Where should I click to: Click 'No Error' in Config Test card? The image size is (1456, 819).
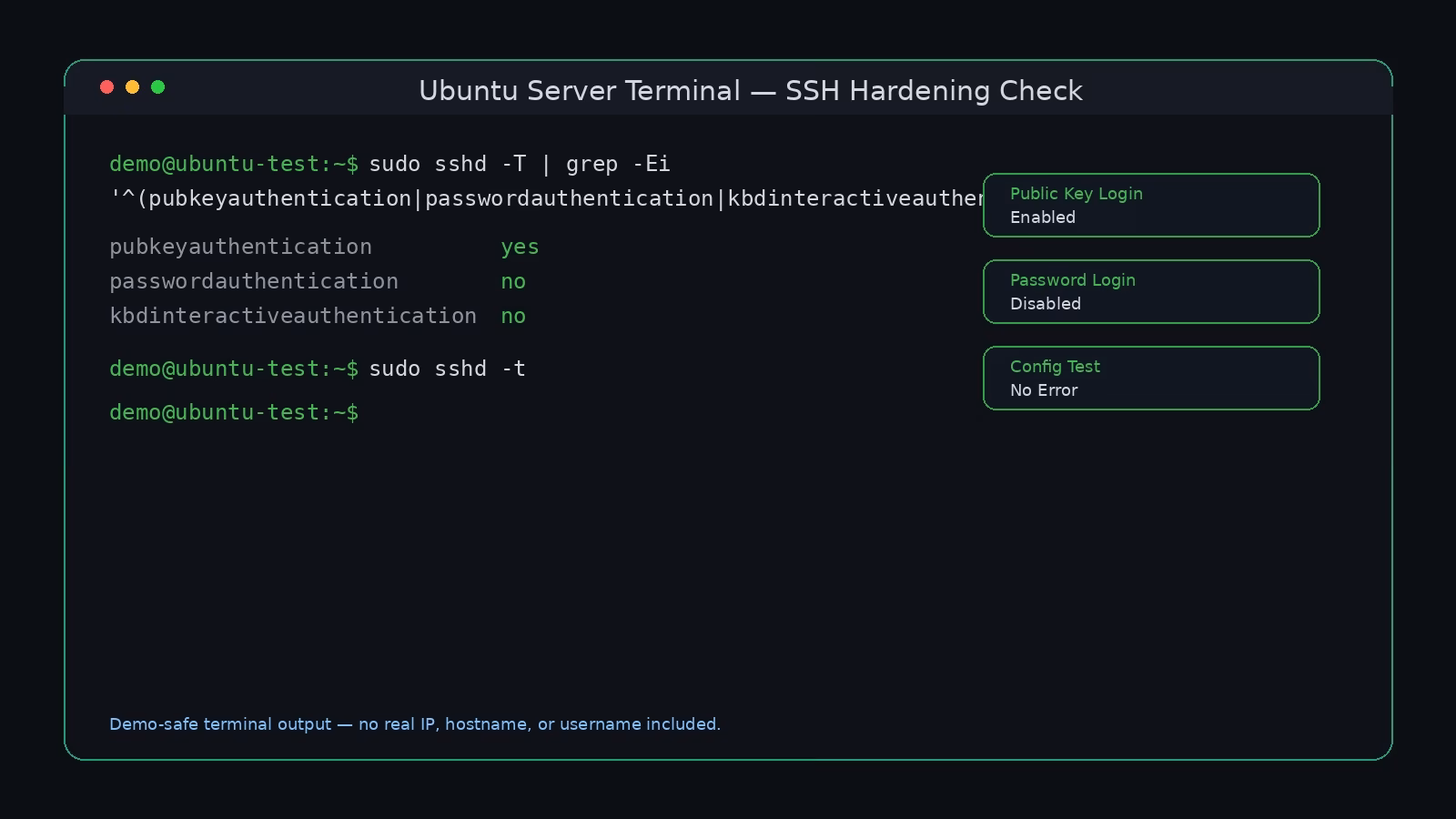(1044, 390)
